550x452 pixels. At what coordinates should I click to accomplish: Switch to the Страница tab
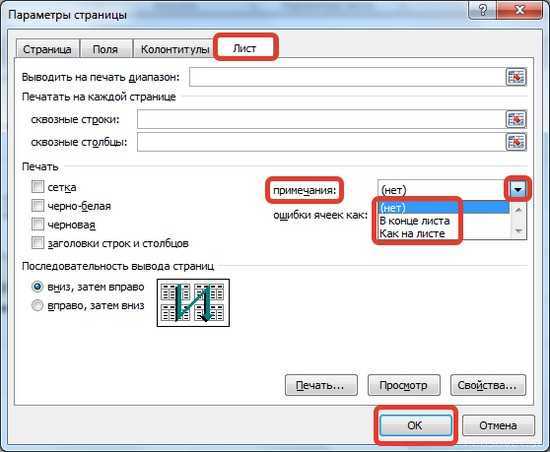tap(47, 49)
